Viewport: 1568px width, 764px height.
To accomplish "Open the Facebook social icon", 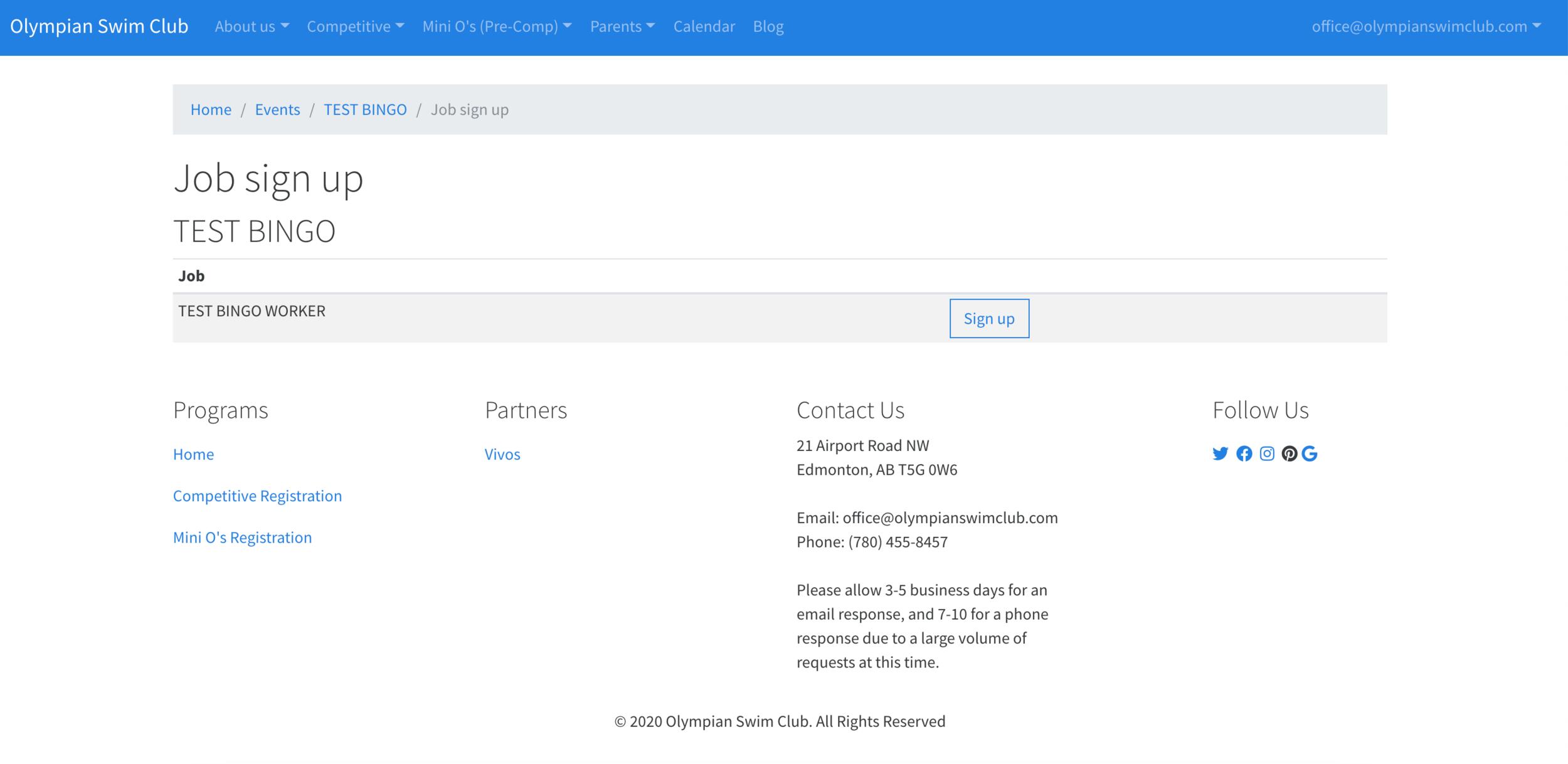I will click(1244, 454).
